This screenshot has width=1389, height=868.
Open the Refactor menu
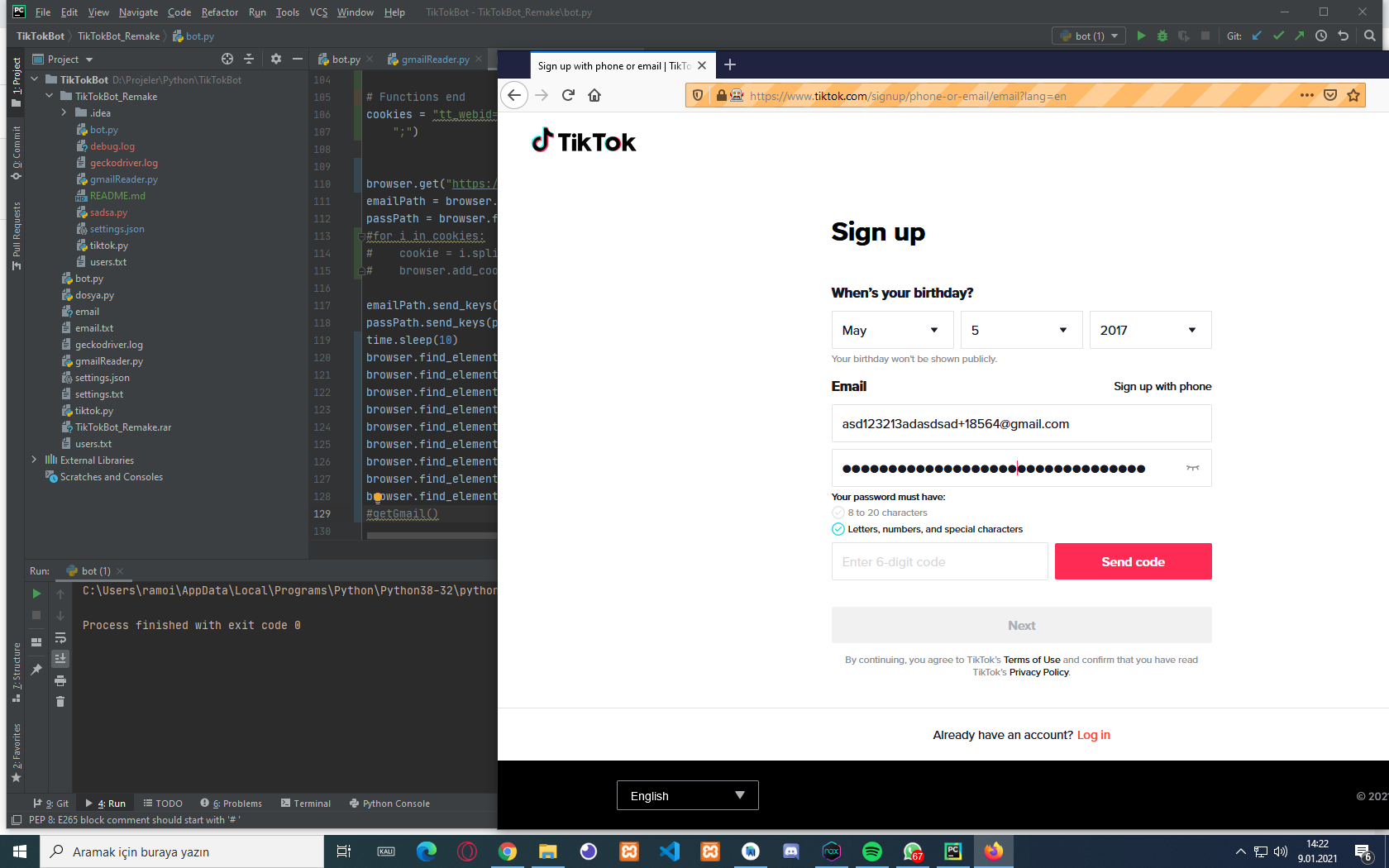tap(219, 12)
